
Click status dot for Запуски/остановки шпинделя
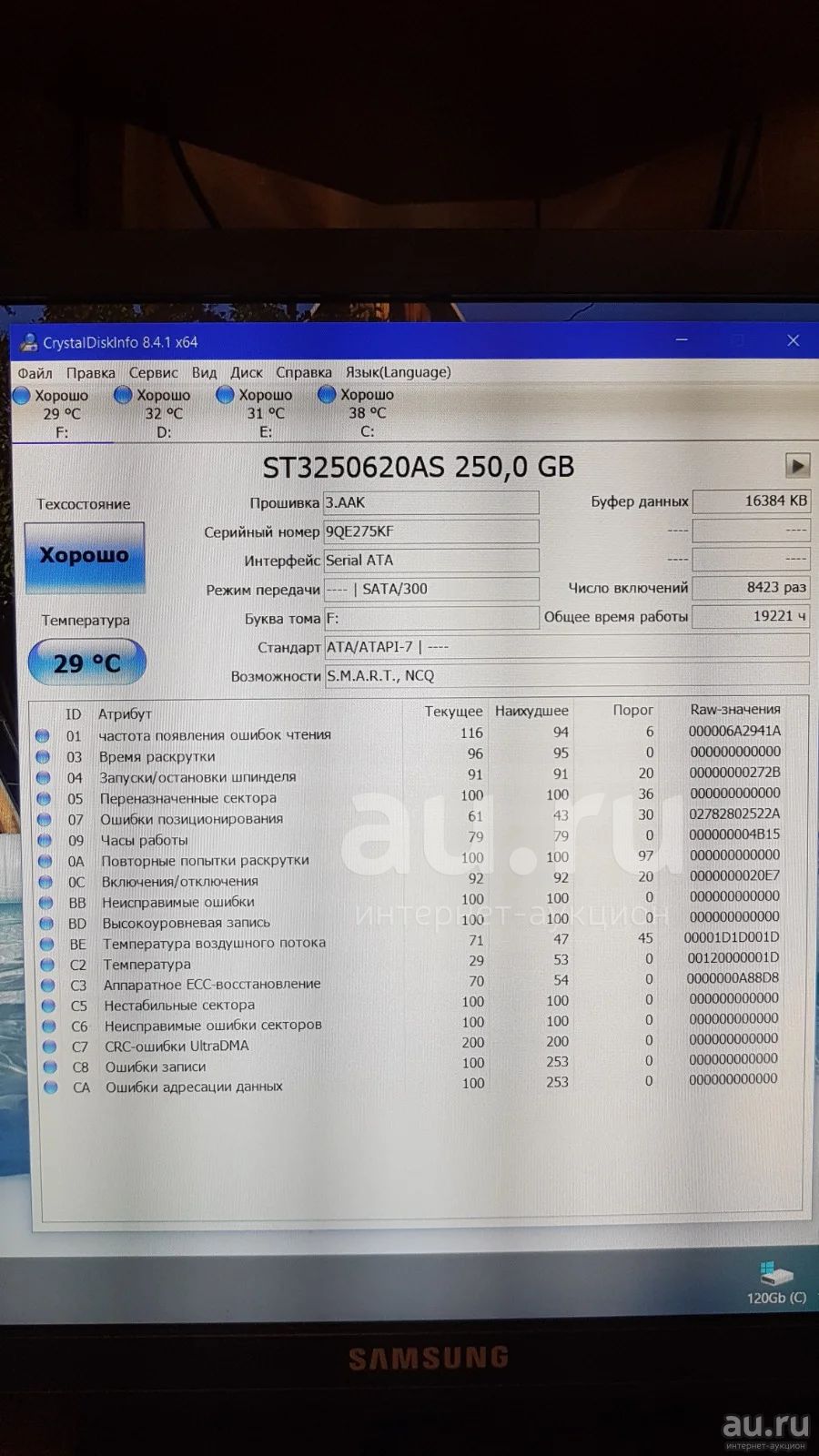coord(43,777)
